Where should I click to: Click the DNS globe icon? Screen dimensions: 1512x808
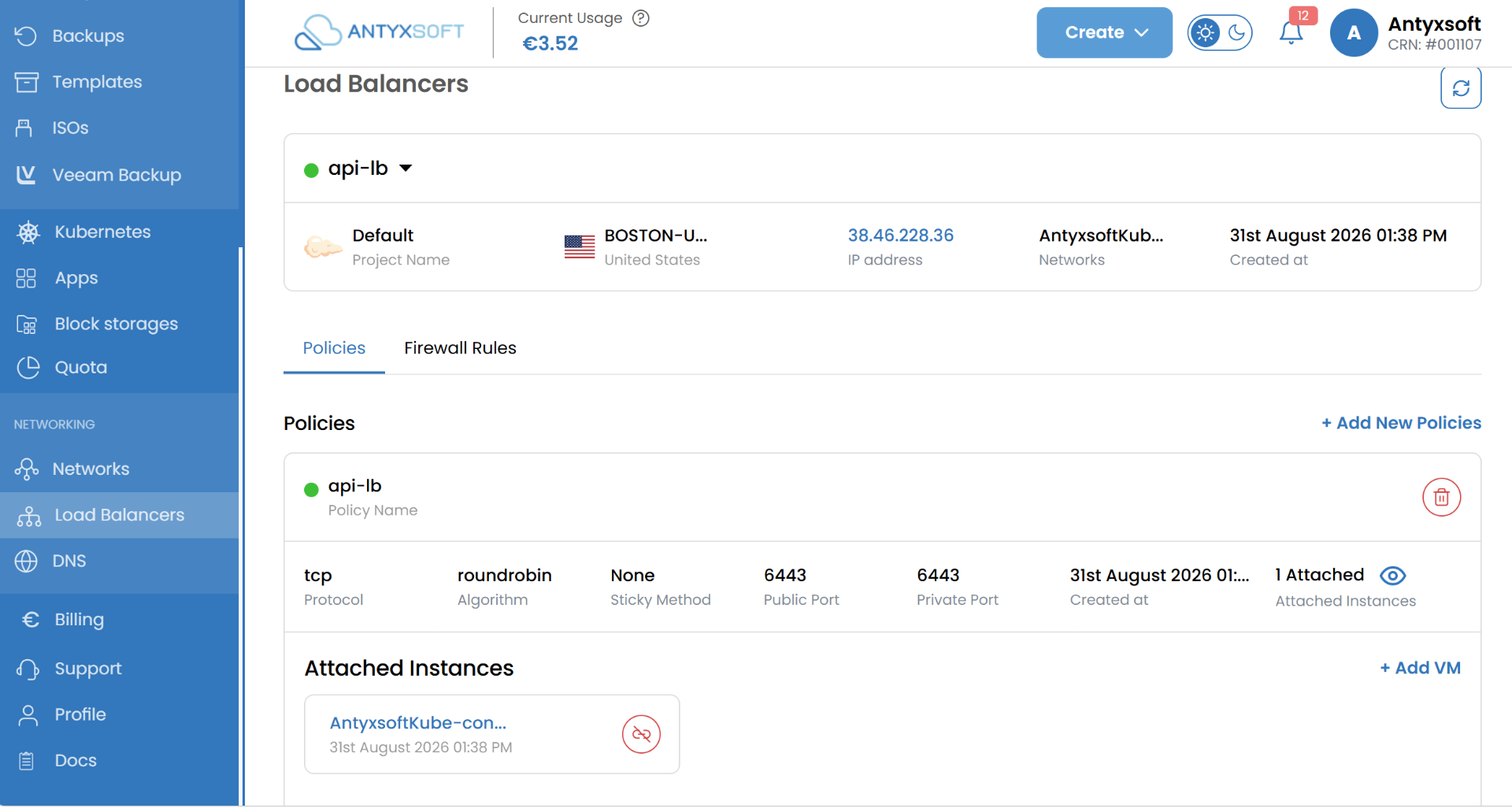click(26, 562)
